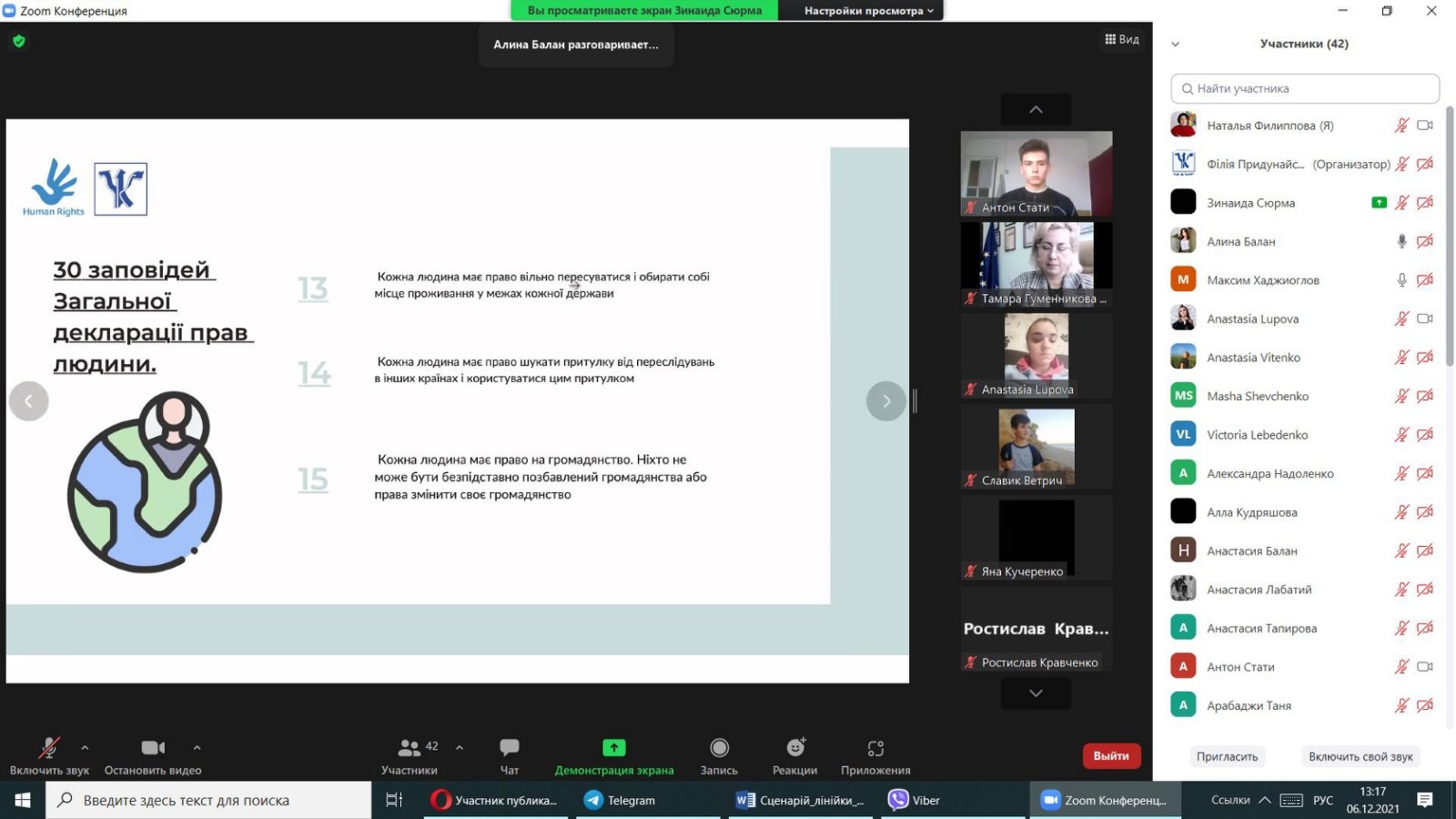Open Telegram from the taskbar
The height and width of the screenshot is (819, 1456).
coord(621,800)
